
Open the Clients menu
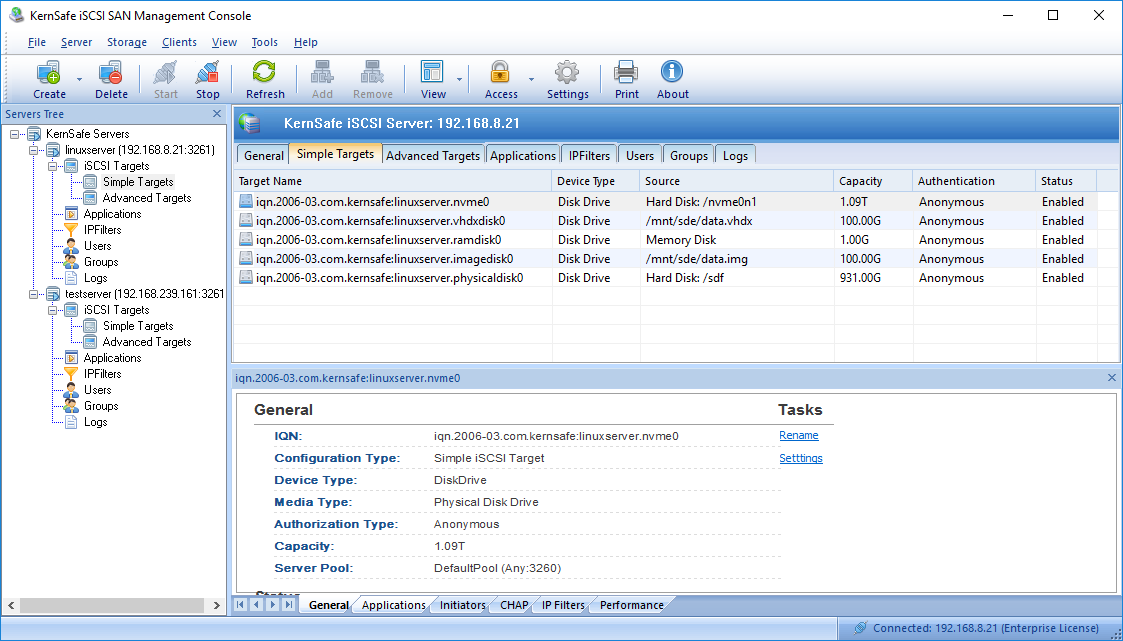click(179, 42)
